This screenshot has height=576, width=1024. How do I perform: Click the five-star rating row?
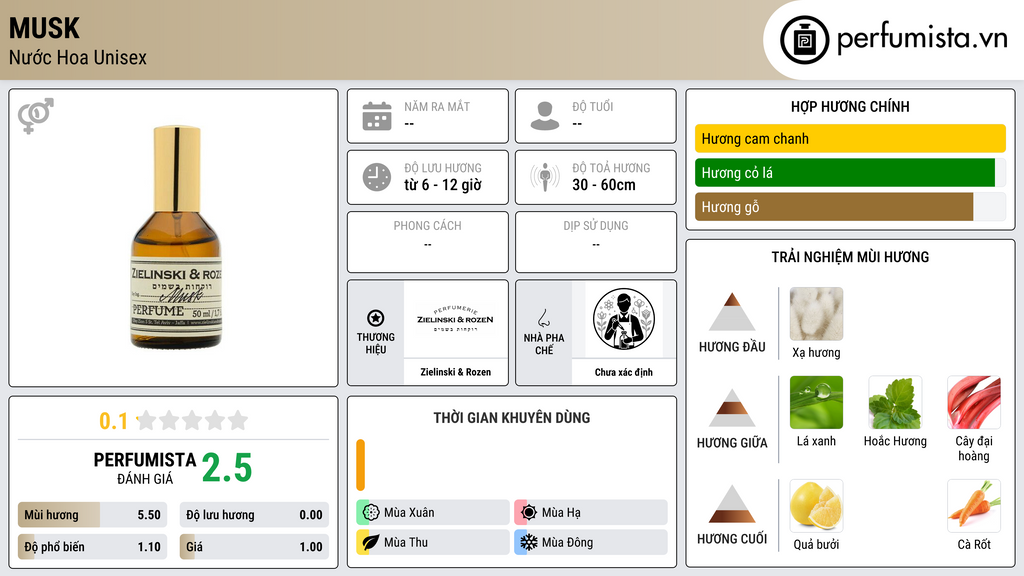(x=193, y=420)
